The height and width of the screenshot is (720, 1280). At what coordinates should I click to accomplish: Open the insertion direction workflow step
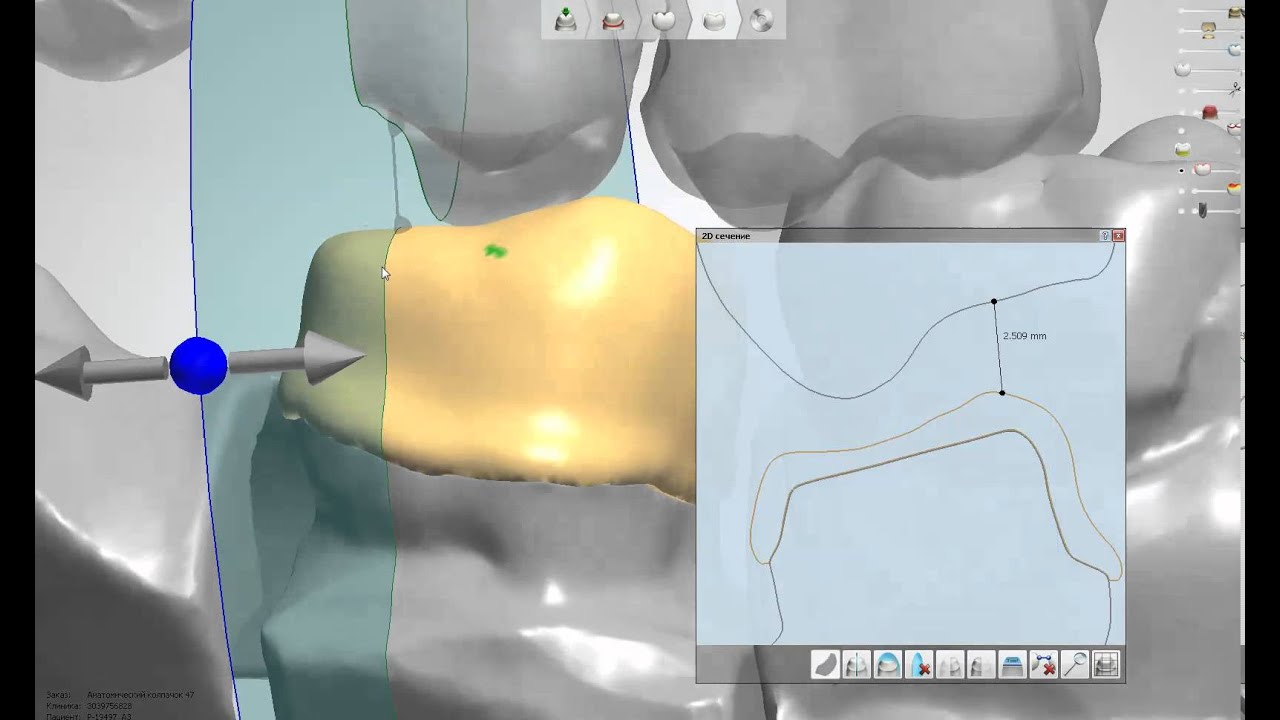(x=565, y=20)
